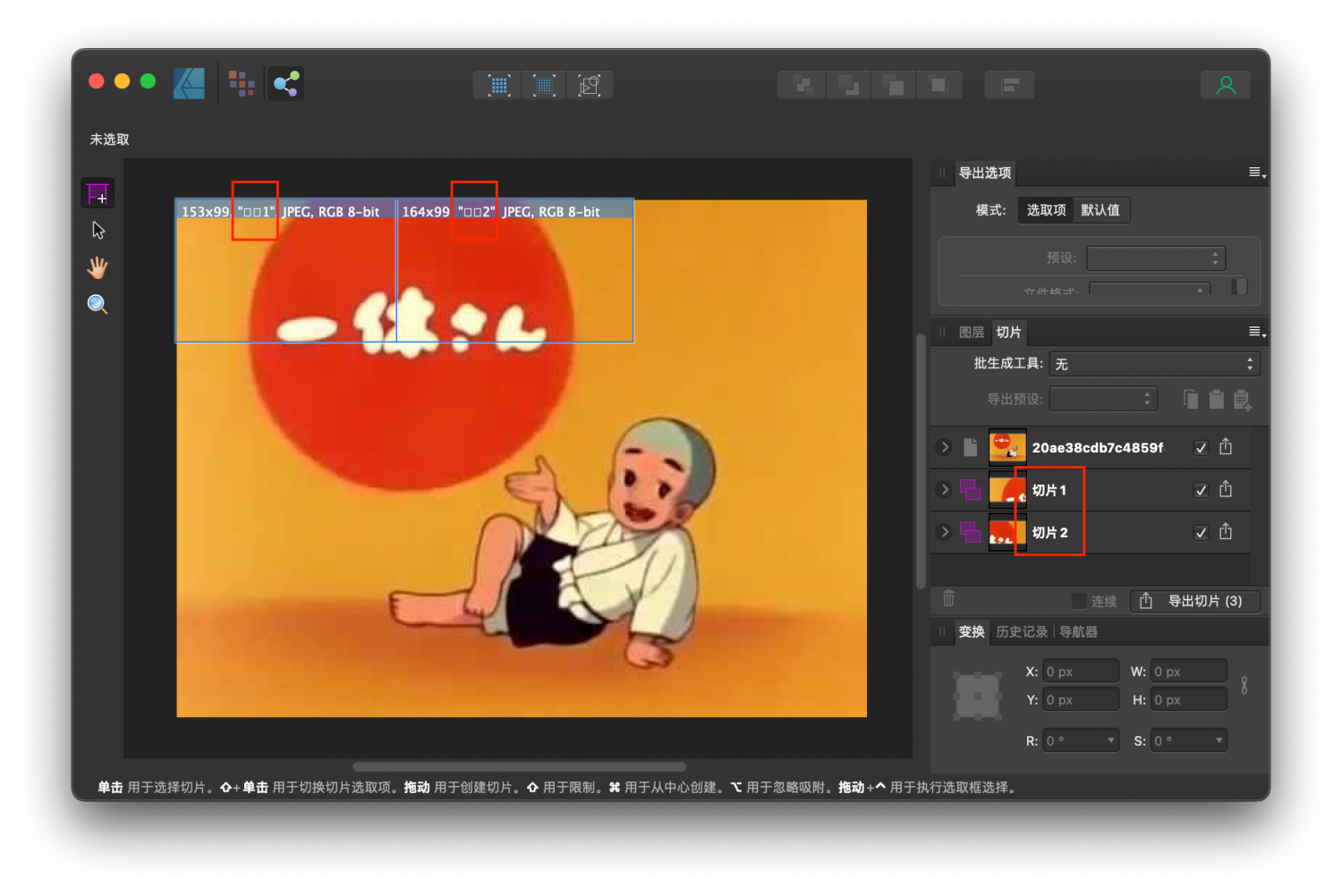Disable the 连续 checkbox

click(x=1078, y=601)
